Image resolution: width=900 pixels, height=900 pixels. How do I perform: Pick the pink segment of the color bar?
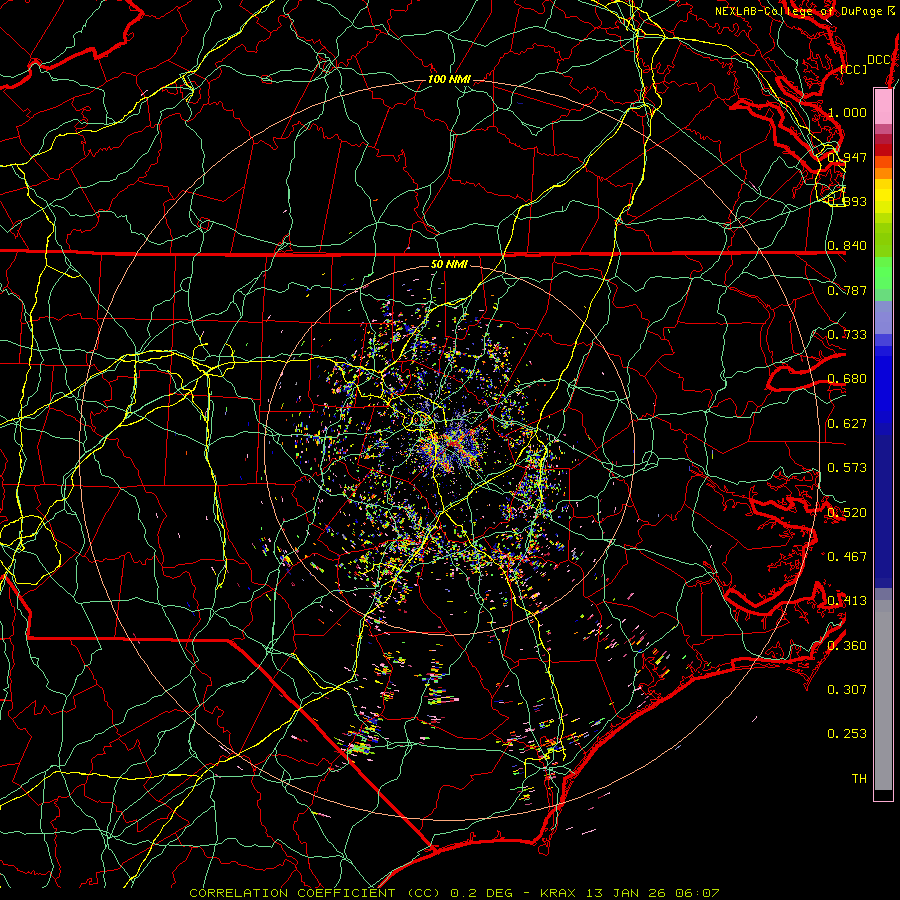883,106
